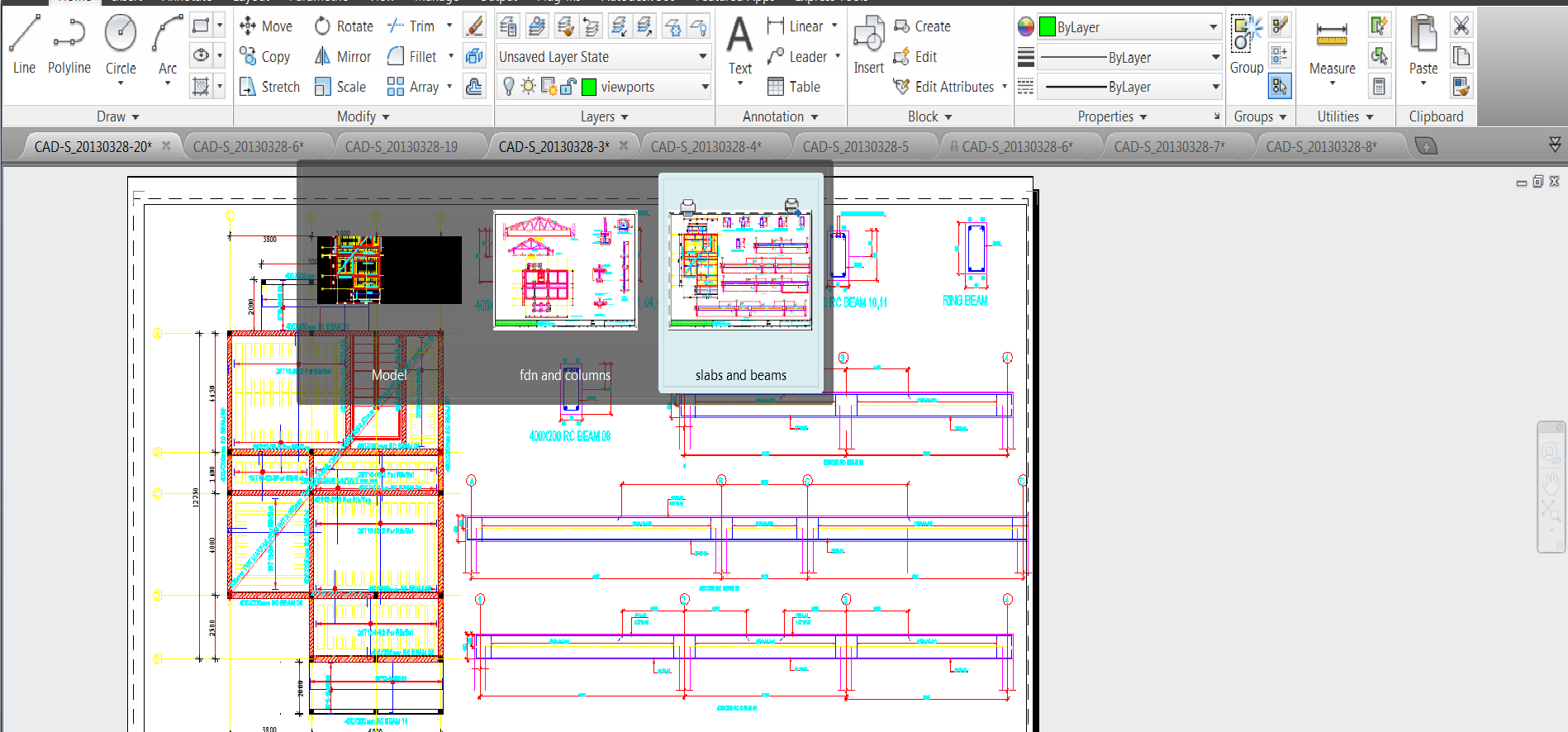Click the Layer Off icon
1568x732 pixels.
click(699, 26)
